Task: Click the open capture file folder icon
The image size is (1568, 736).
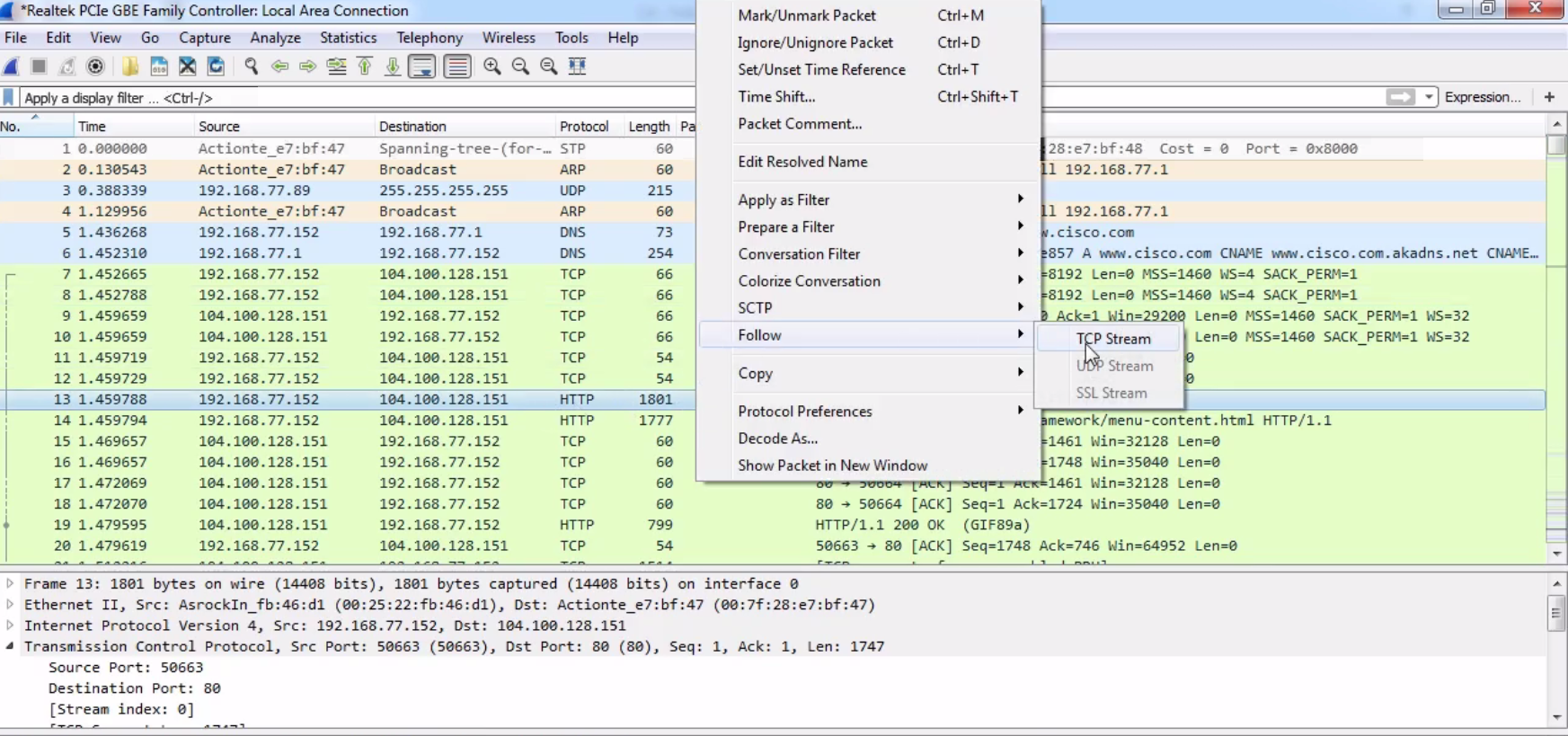Action: pyautogui.click(x=130, y=67)
